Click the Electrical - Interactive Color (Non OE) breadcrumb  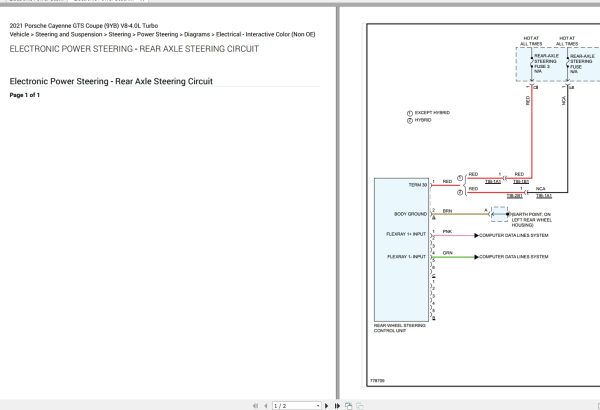click(x=266, y=34)
